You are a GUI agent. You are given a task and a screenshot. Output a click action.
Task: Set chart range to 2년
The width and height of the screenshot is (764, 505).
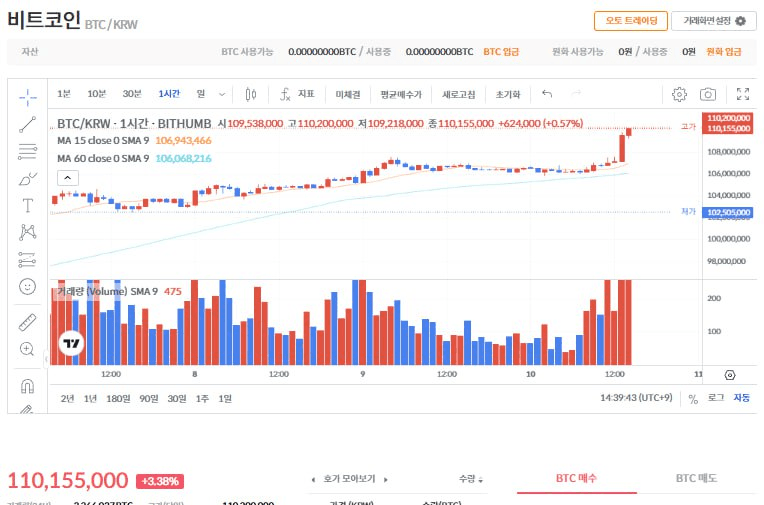67,399
